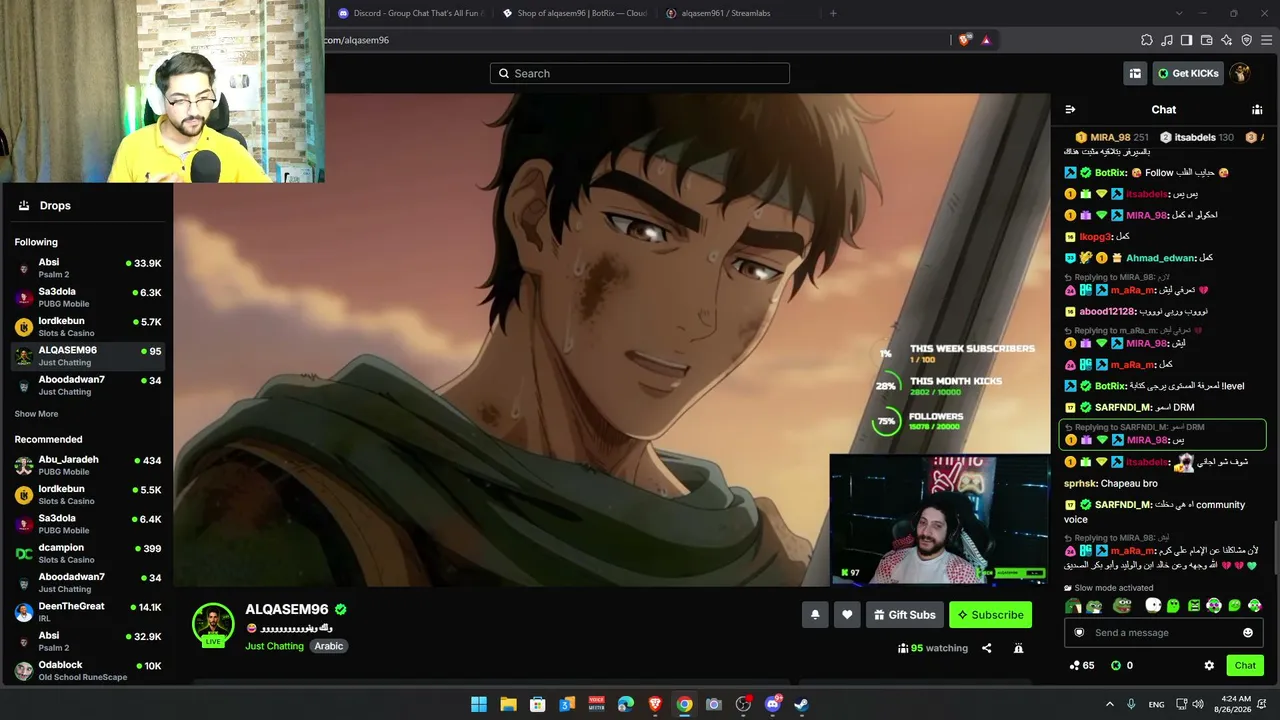Insert the white round emote

(1153, 605)
